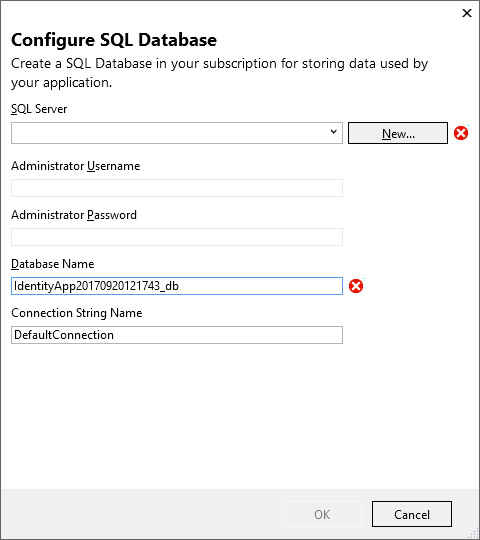Viewport: 480px width, 540px height.
Task: Click the Connection String Name label
Action: coord(76,313)
